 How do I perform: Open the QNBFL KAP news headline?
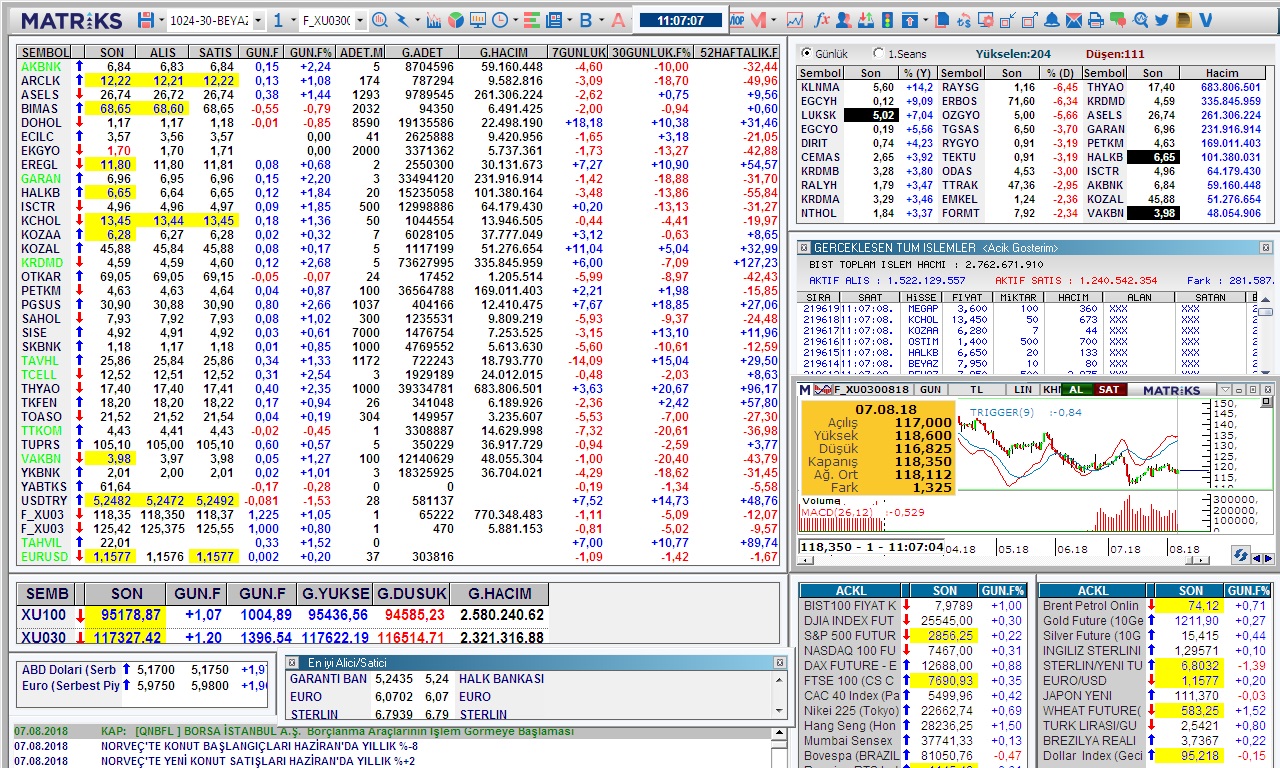(x=337, y=731)
